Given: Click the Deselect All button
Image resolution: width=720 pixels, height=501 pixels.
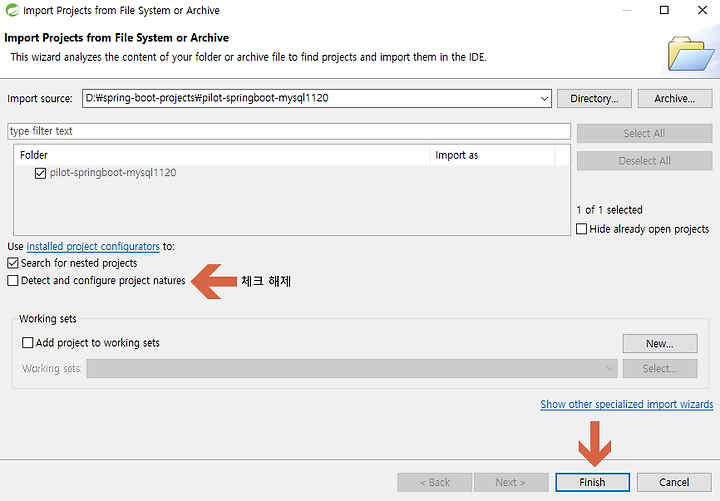Looking at the screenshot, I should (644, 161).
